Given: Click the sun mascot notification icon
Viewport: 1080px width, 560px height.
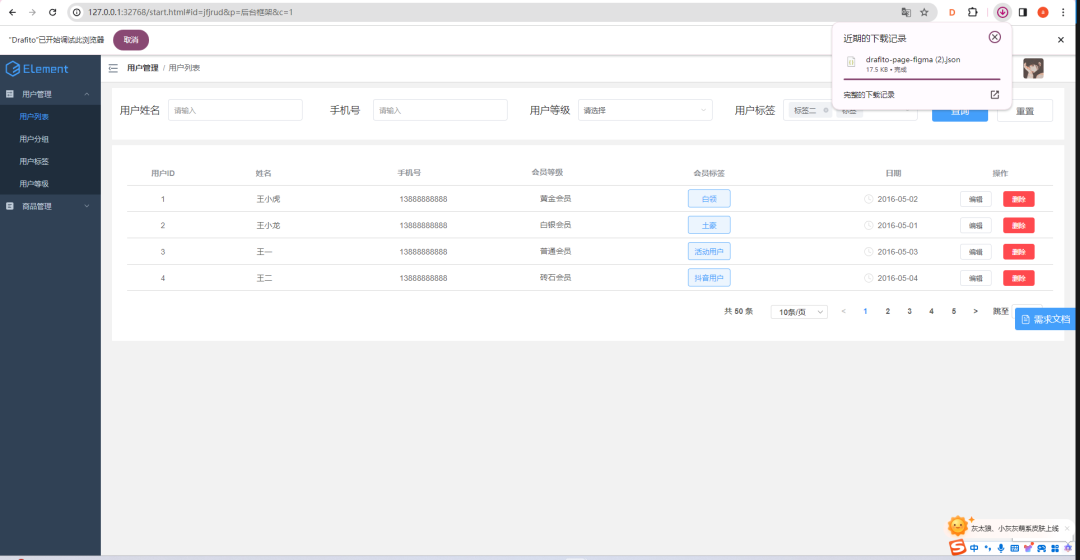Looking at the screenshot, I should point(957,526).
